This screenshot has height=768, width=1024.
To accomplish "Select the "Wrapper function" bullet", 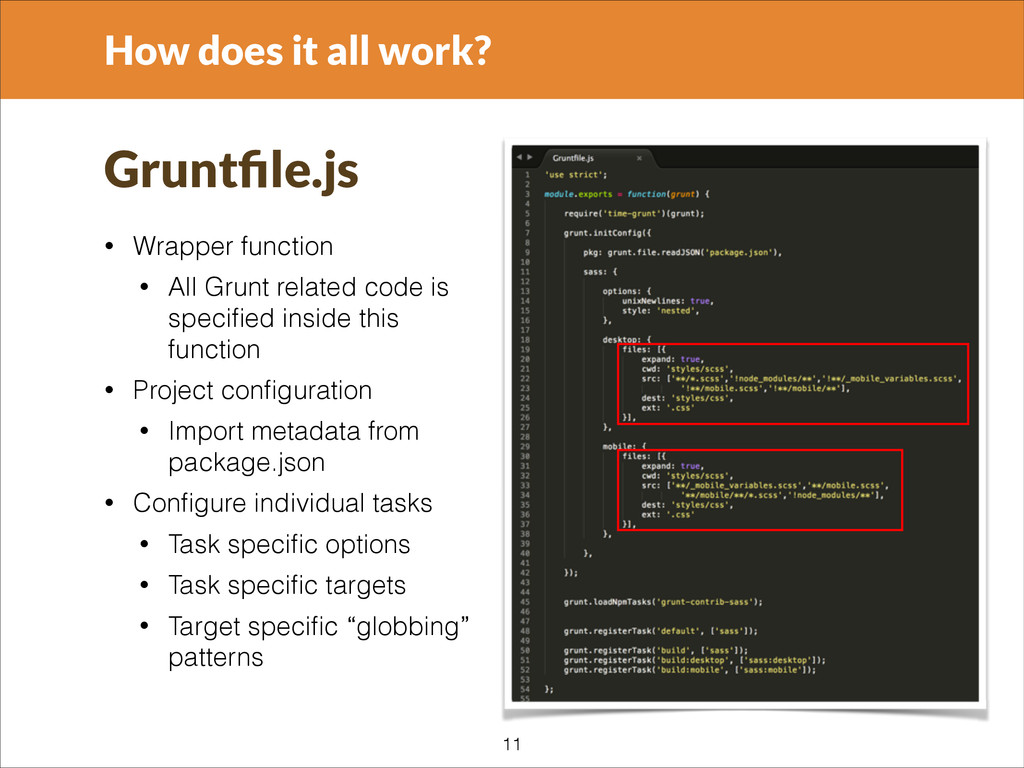I will click(x=233, y=246).
